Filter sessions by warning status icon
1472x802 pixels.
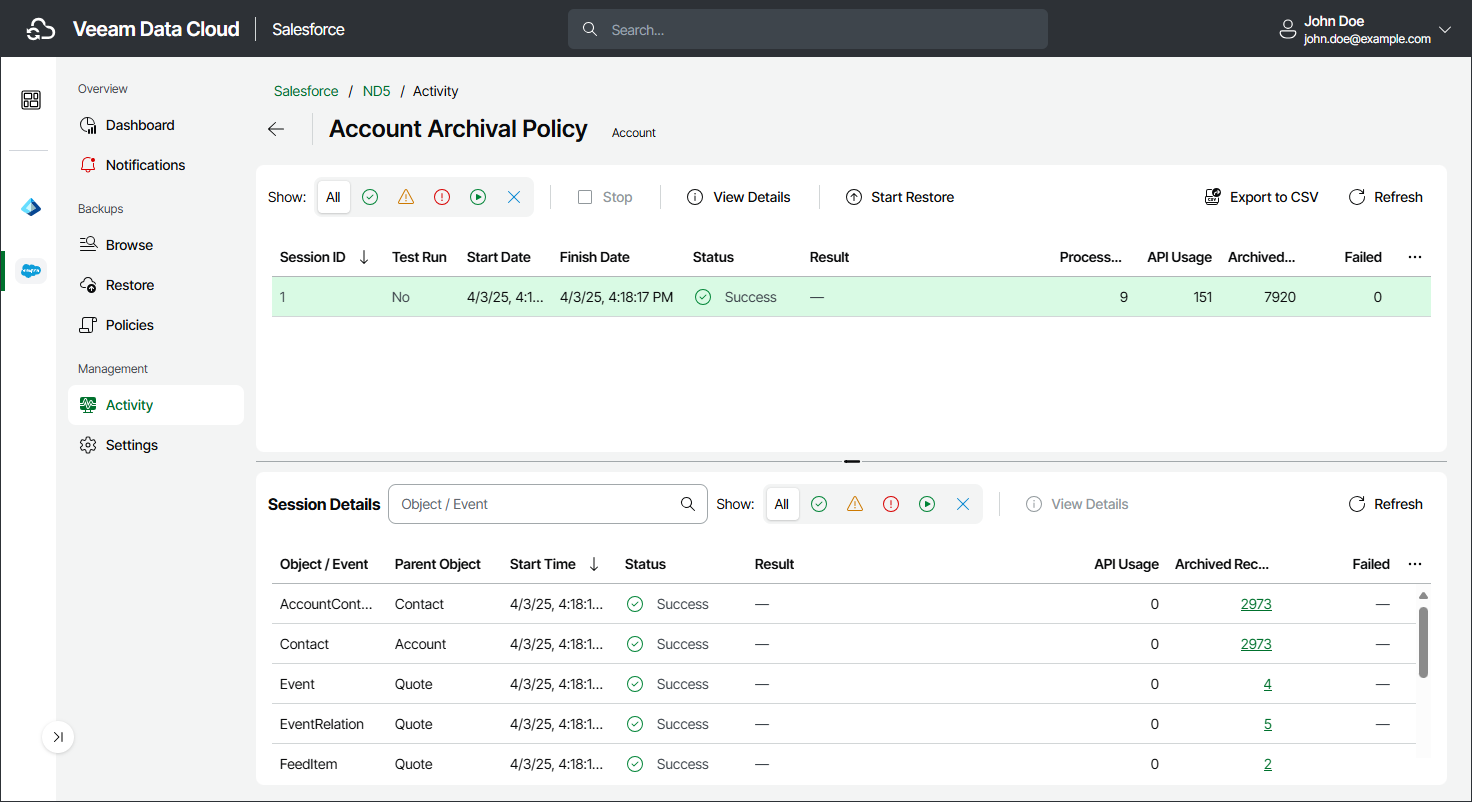click(406, 197)
